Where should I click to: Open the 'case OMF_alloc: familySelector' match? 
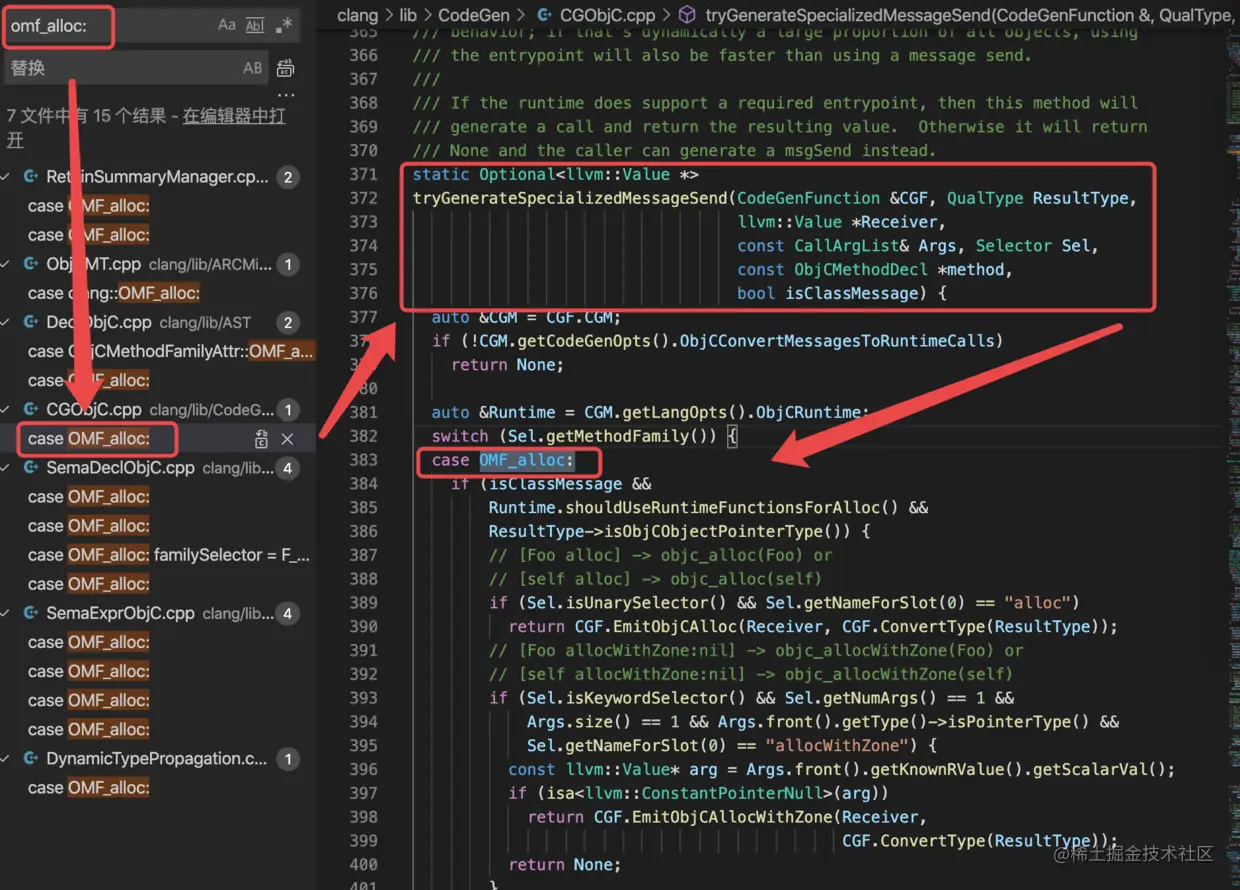(x=168, y=555)
